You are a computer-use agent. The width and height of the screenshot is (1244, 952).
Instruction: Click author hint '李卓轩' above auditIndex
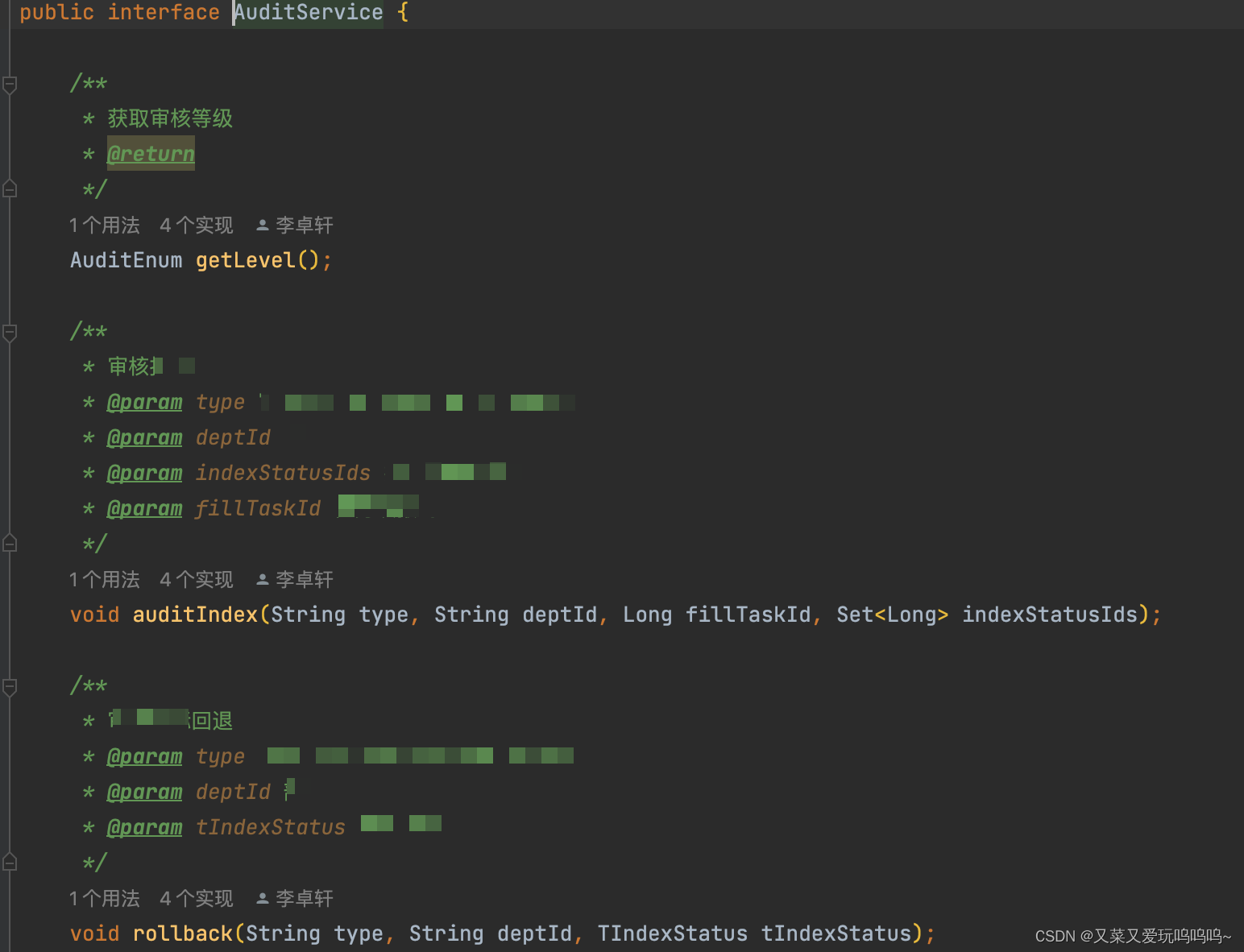click(x=305, y=580)
